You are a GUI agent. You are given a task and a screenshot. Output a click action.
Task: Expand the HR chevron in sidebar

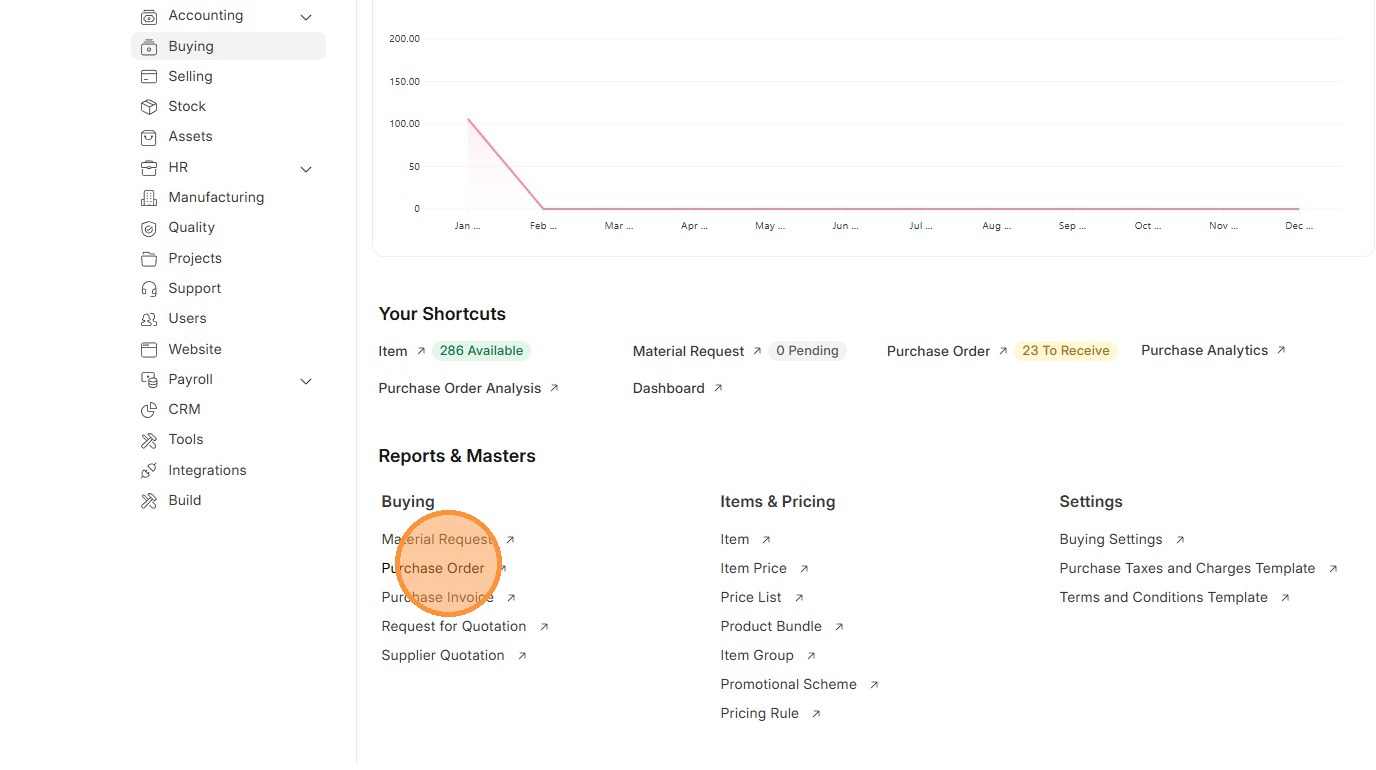pyautogui.click(x=306, y=169)
